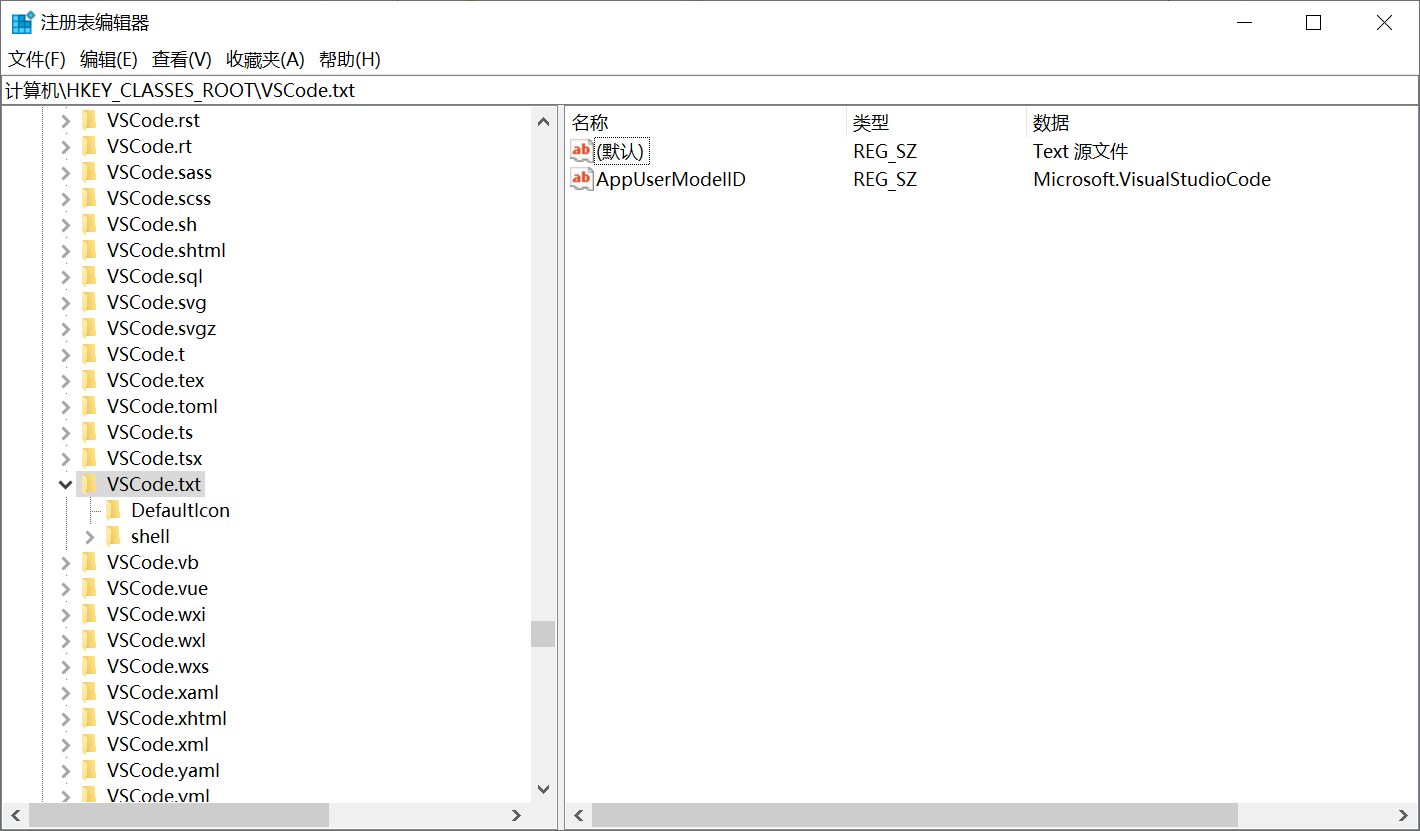Click the folder icon of VSCode.rst

point(89,120)
